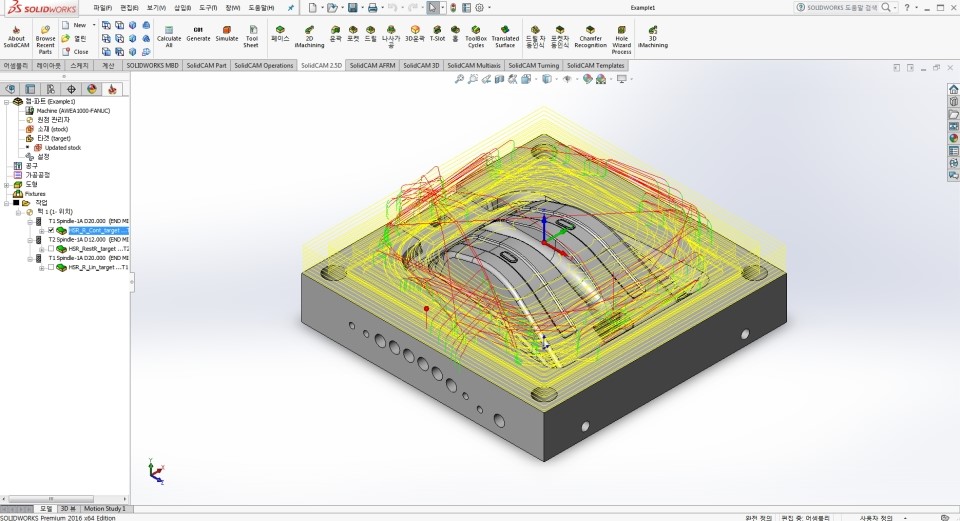Open the help question-mark dropdown arrow
Screen dimensions: 960x521
tap(917, 8)
